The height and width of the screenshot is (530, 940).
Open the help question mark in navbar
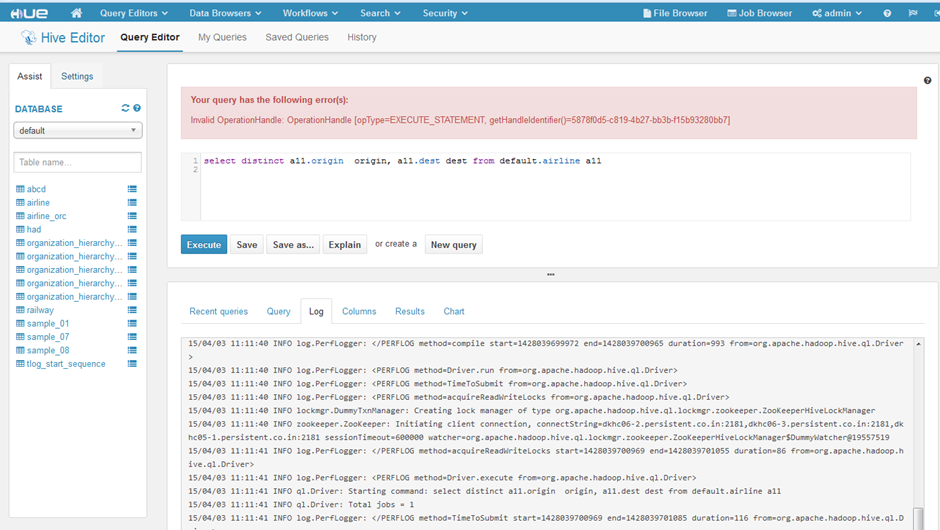[887, 13]
